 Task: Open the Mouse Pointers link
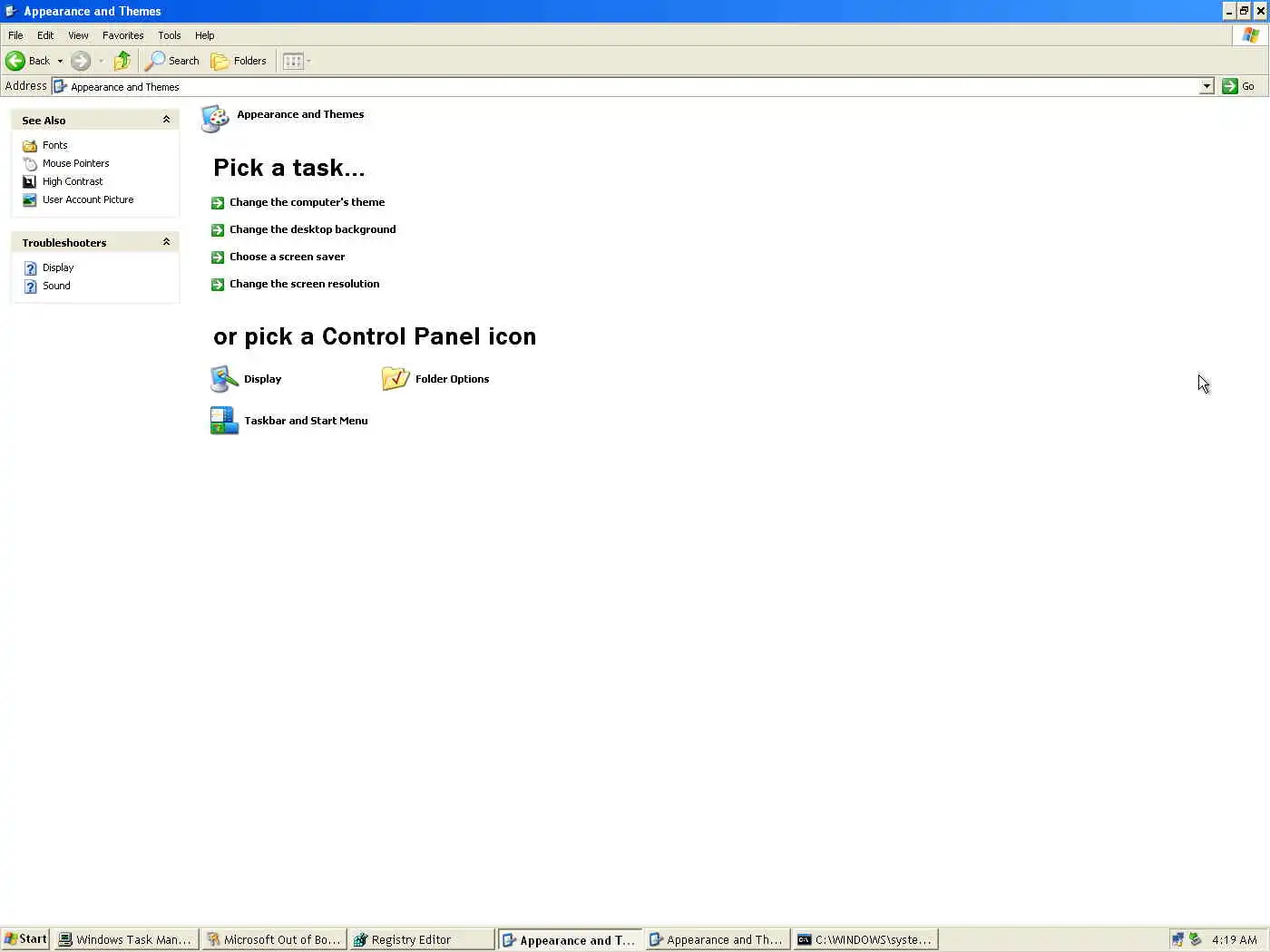(x=76, y=163)
